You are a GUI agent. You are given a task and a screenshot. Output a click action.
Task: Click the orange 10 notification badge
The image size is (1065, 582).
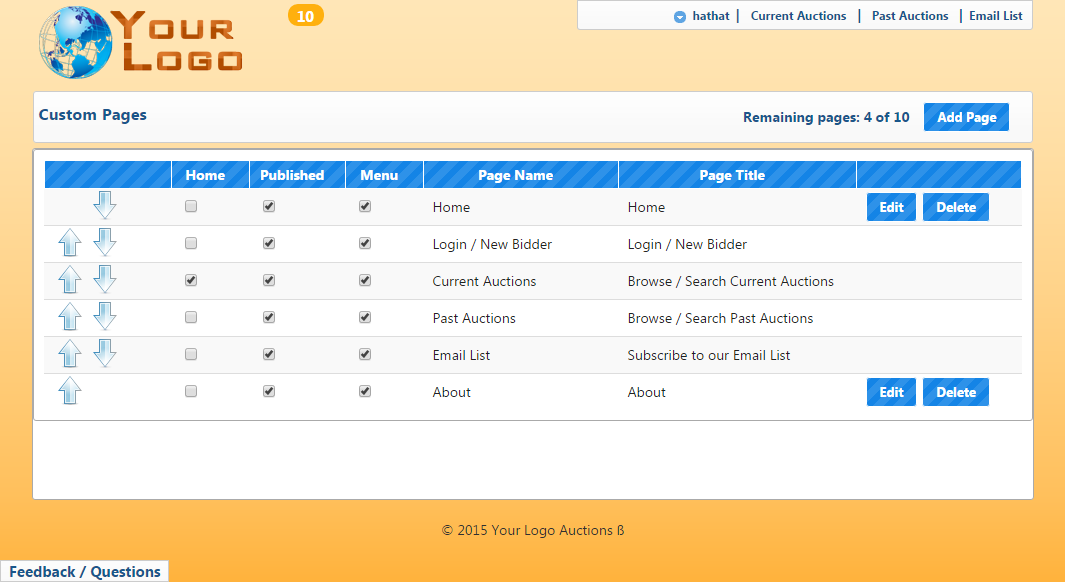coord(305,16)
